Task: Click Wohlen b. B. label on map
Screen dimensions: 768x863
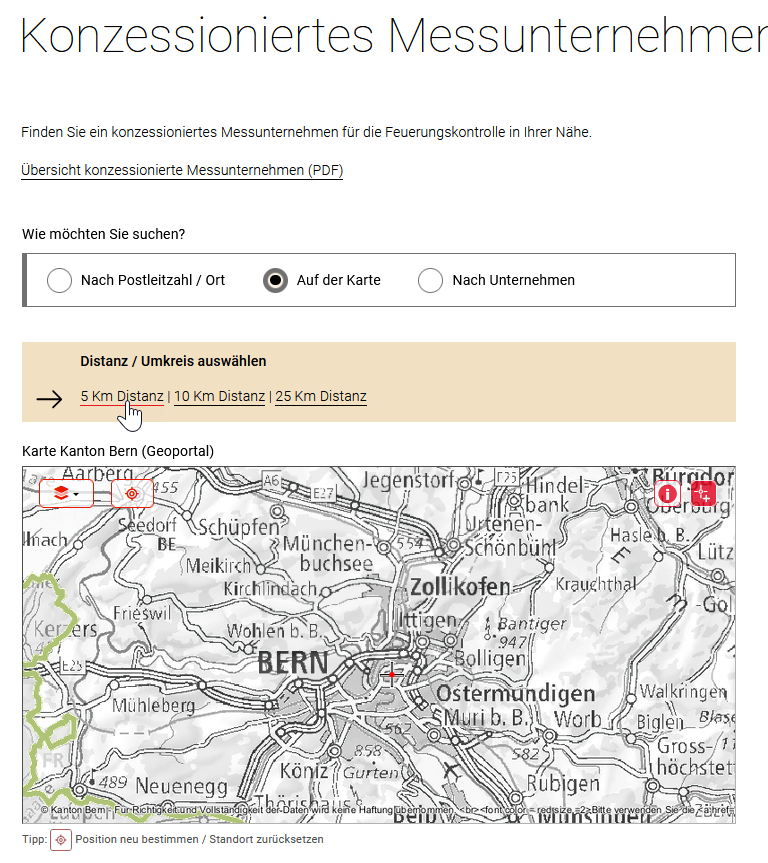Action: click(x=274, y=631)
